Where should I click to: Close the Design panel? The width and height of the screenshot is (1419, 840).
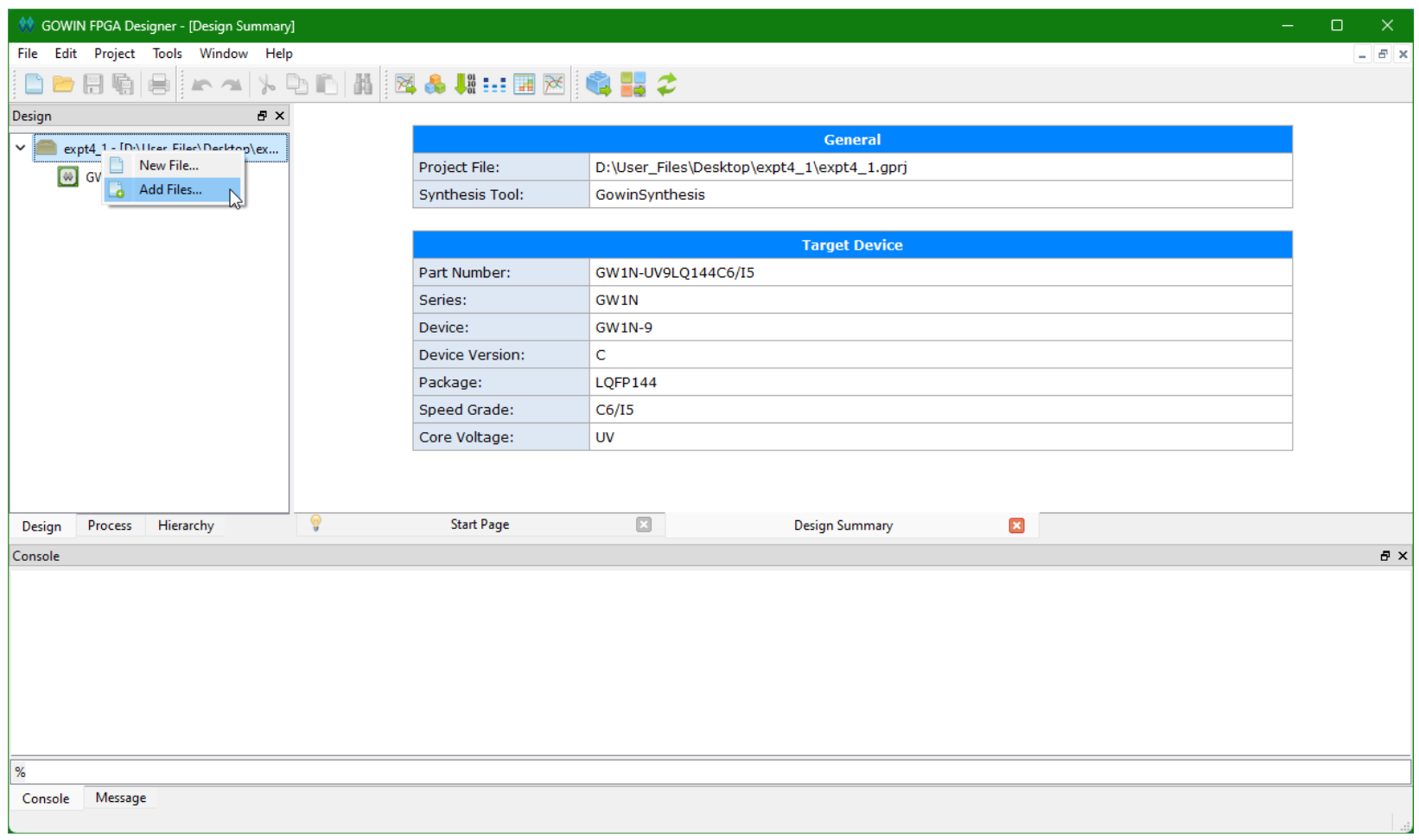click(279, 116)
